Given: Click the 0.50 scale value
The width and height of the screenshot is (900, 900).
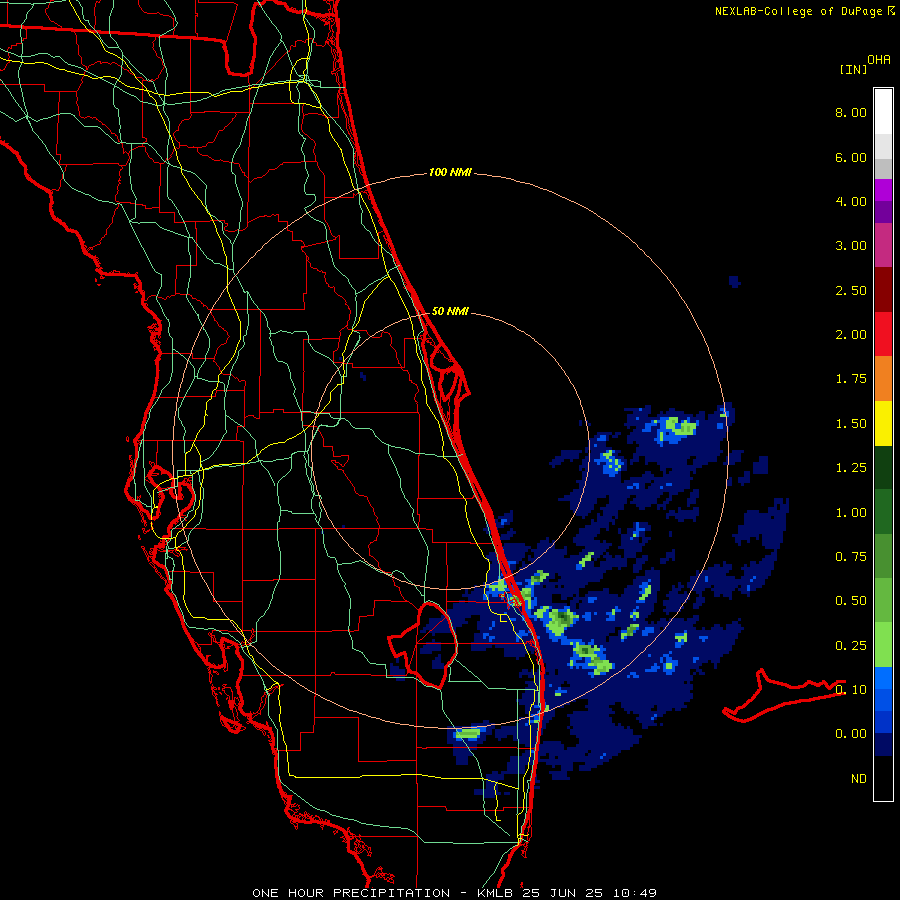Looking at the screenshot, I should [x=851, y=601].
